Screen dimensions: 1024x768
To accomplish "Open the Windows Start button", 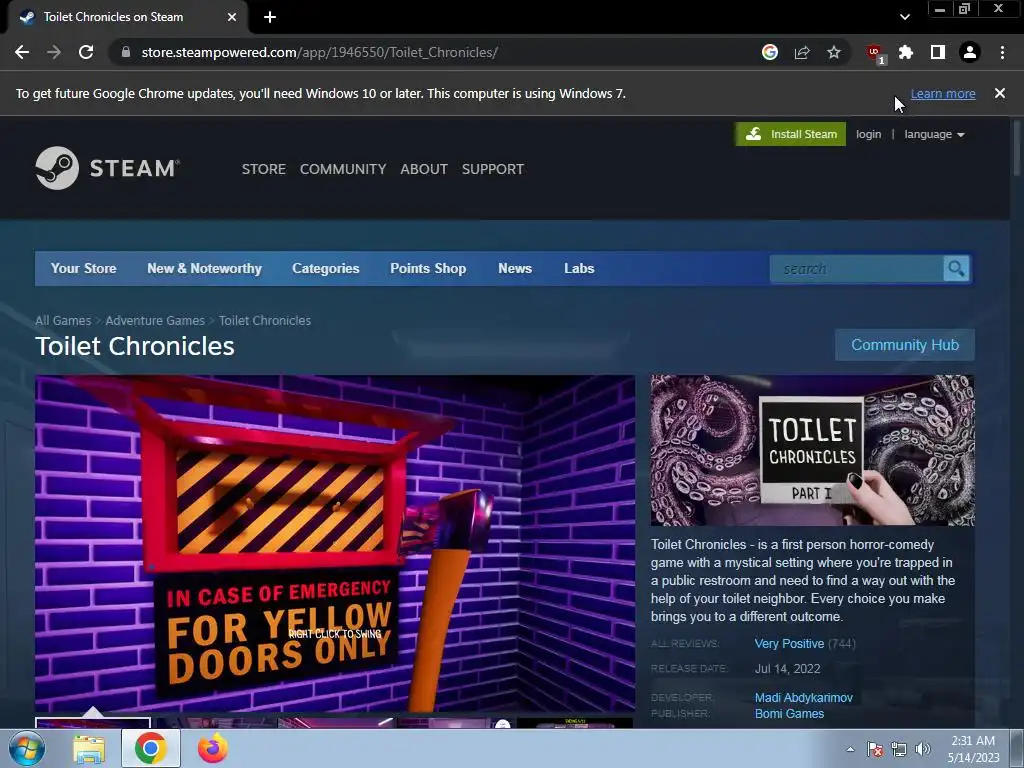I will pyautogui.click(x=26, y=748).
